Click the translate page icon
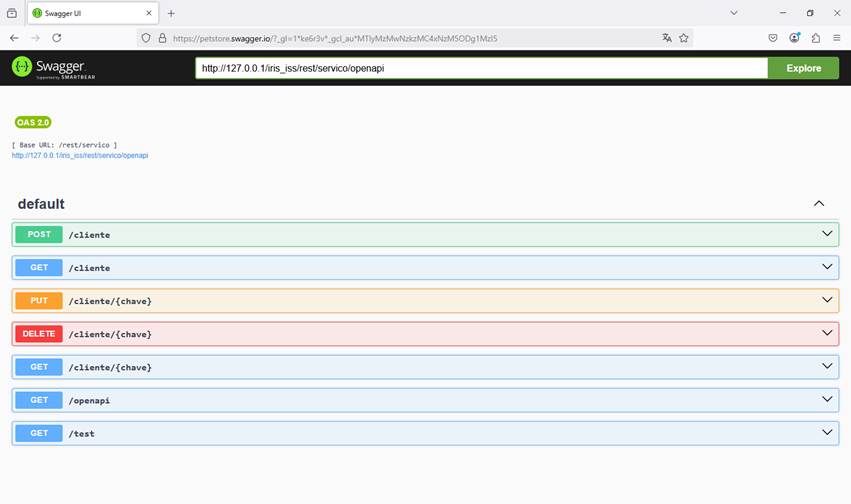 667,38
